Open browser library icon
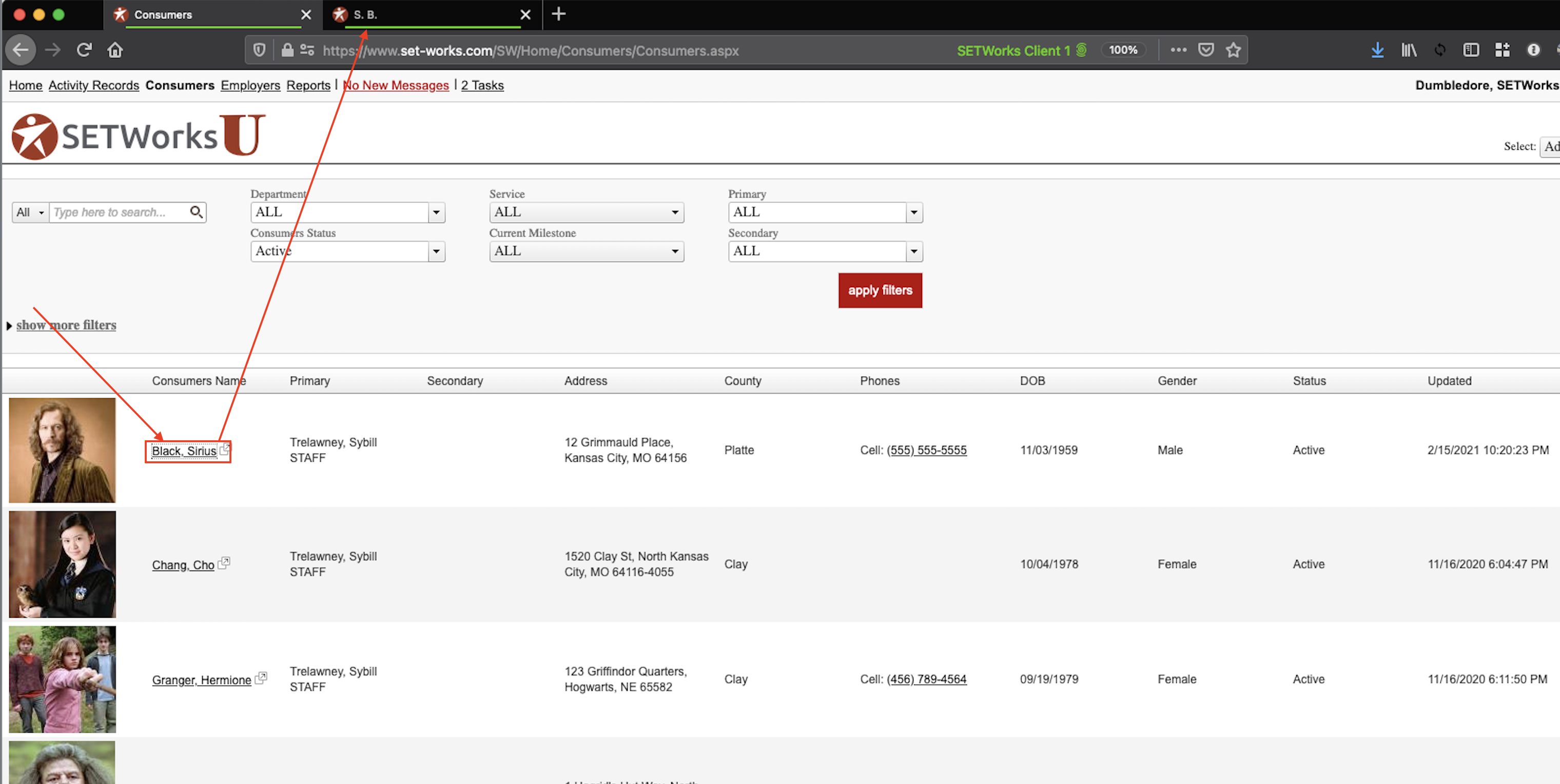This screenshot has width=1560, height=784. coord(1408,50)
